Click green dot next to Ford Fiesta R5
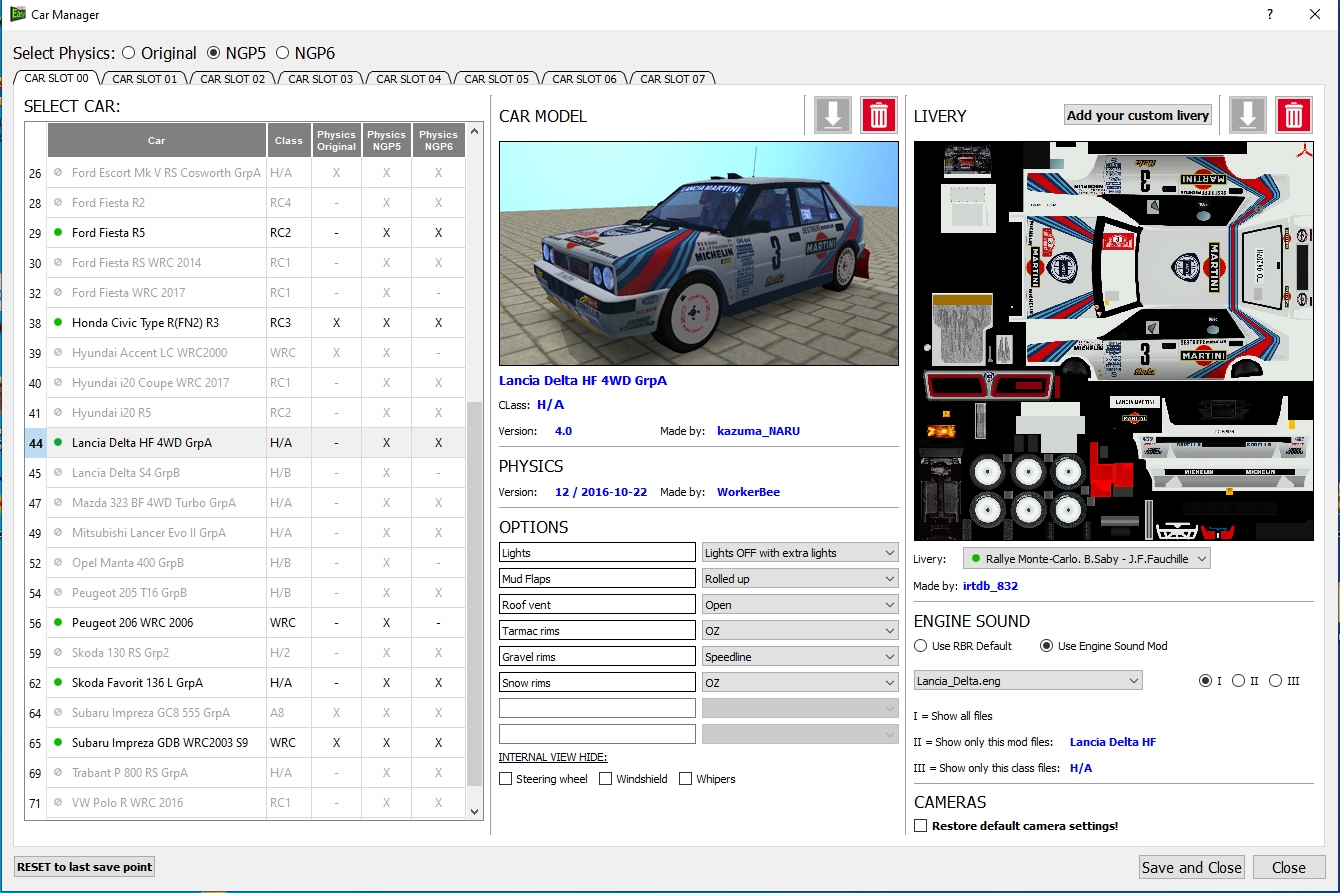Viewport: 1340px width, 893px height. pos(58,233)
